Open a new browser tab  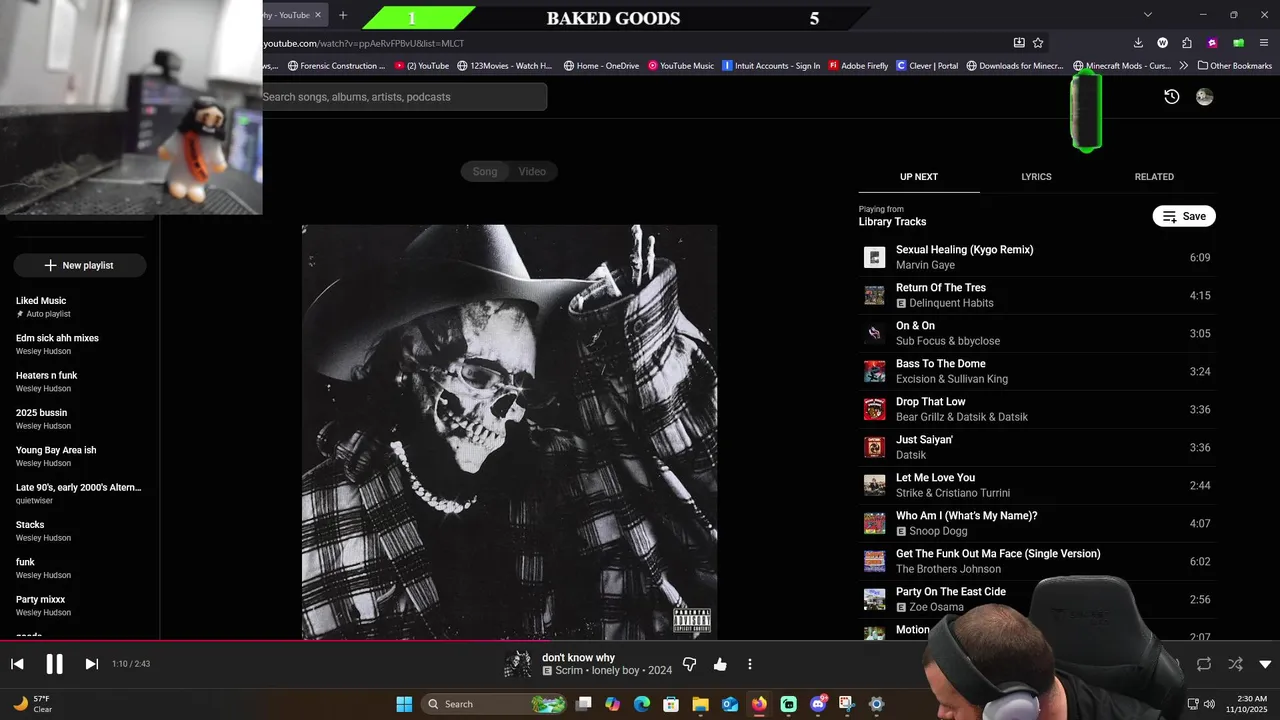click(x=343, y=15)
